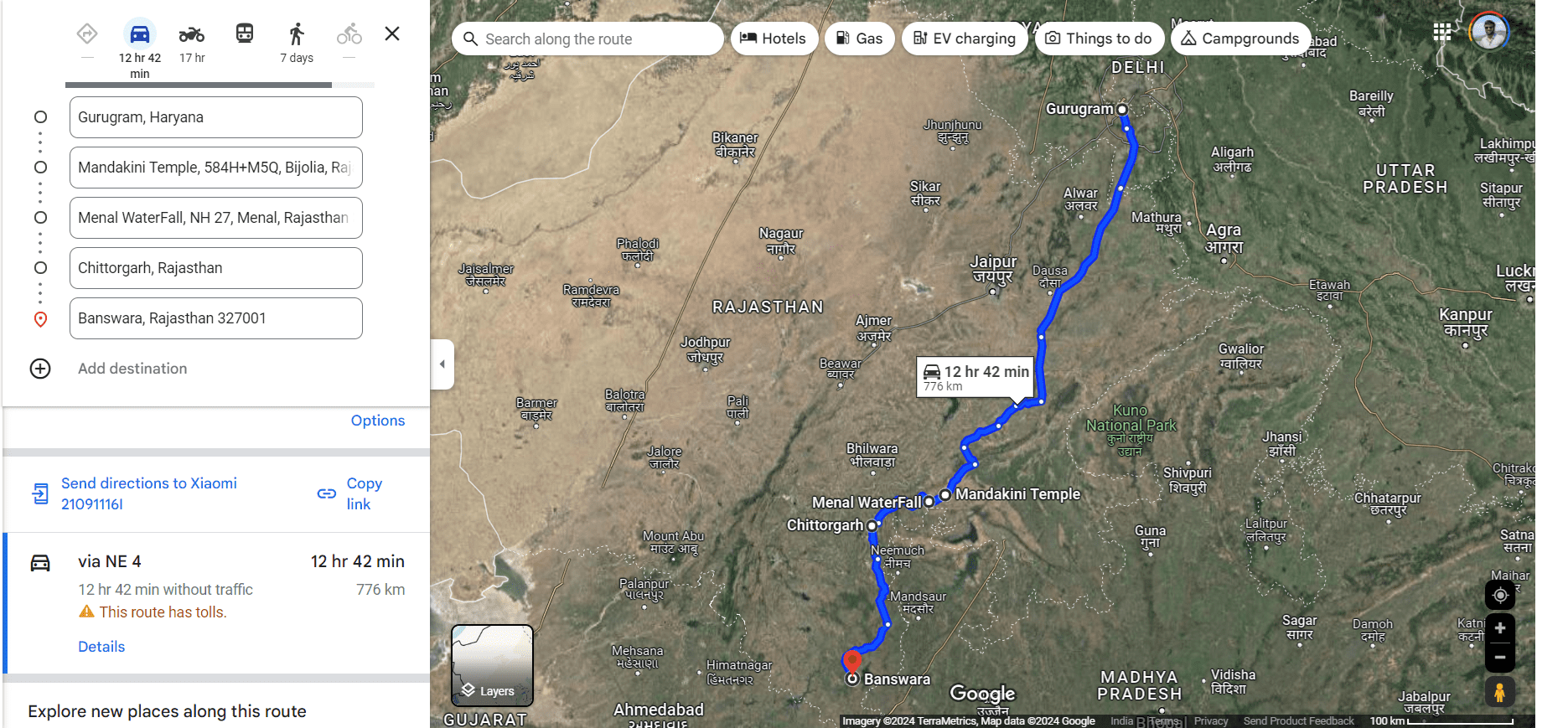Zoom out on the map
The image size is (1568, 728).
(x=1500, y=658)
